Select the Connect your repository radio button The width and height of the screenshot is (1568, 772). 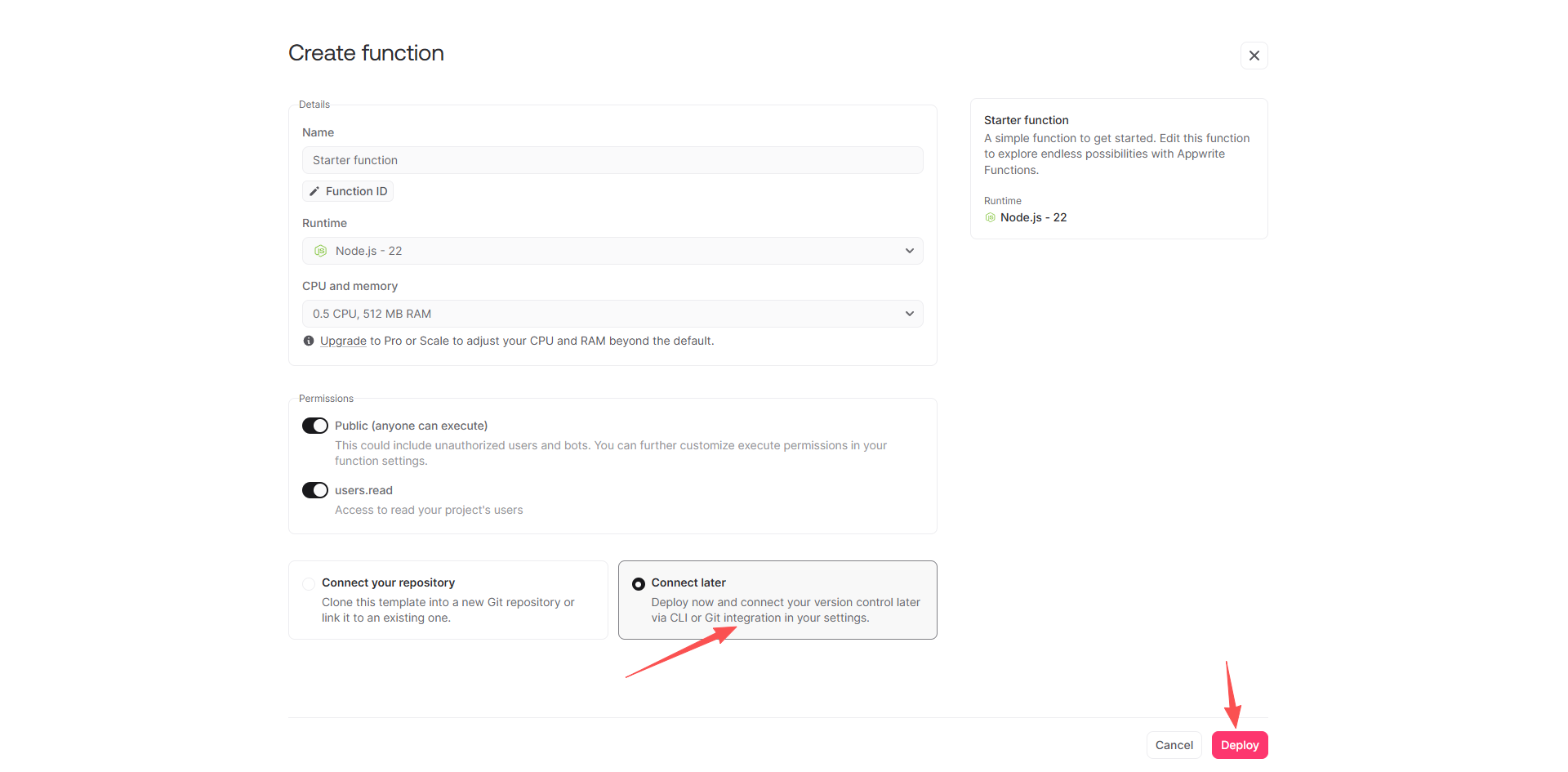click(x=309, y=583)
